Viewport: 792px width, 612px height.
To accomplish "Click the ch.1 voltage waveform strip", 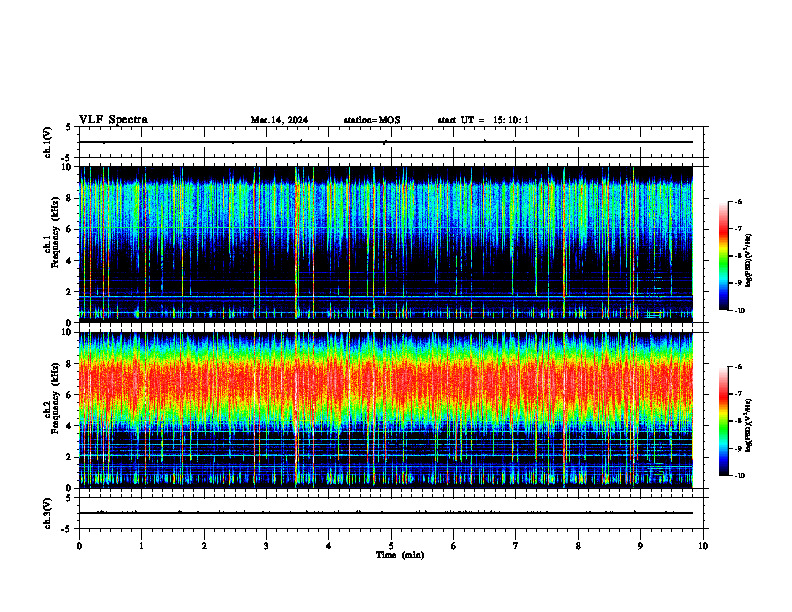I will click(x=391, y=142).
